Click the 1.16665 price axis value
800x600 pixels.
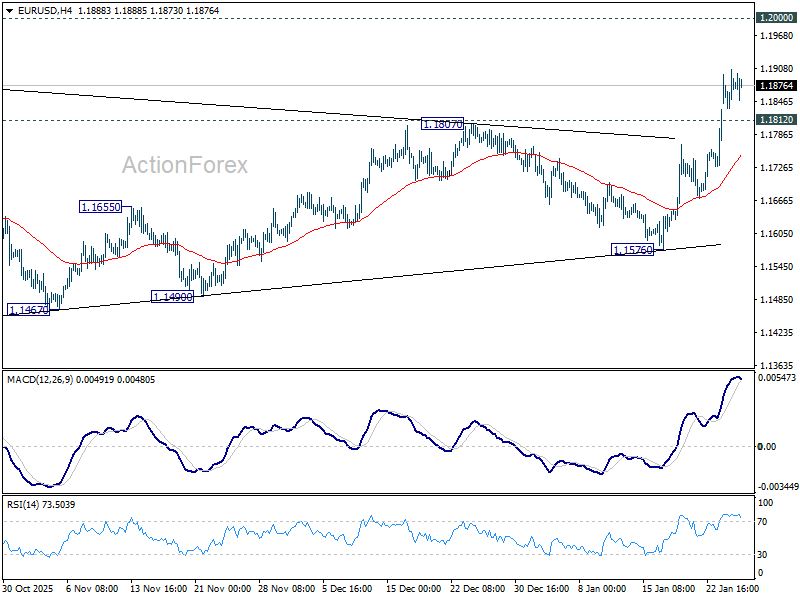(777, 201)
